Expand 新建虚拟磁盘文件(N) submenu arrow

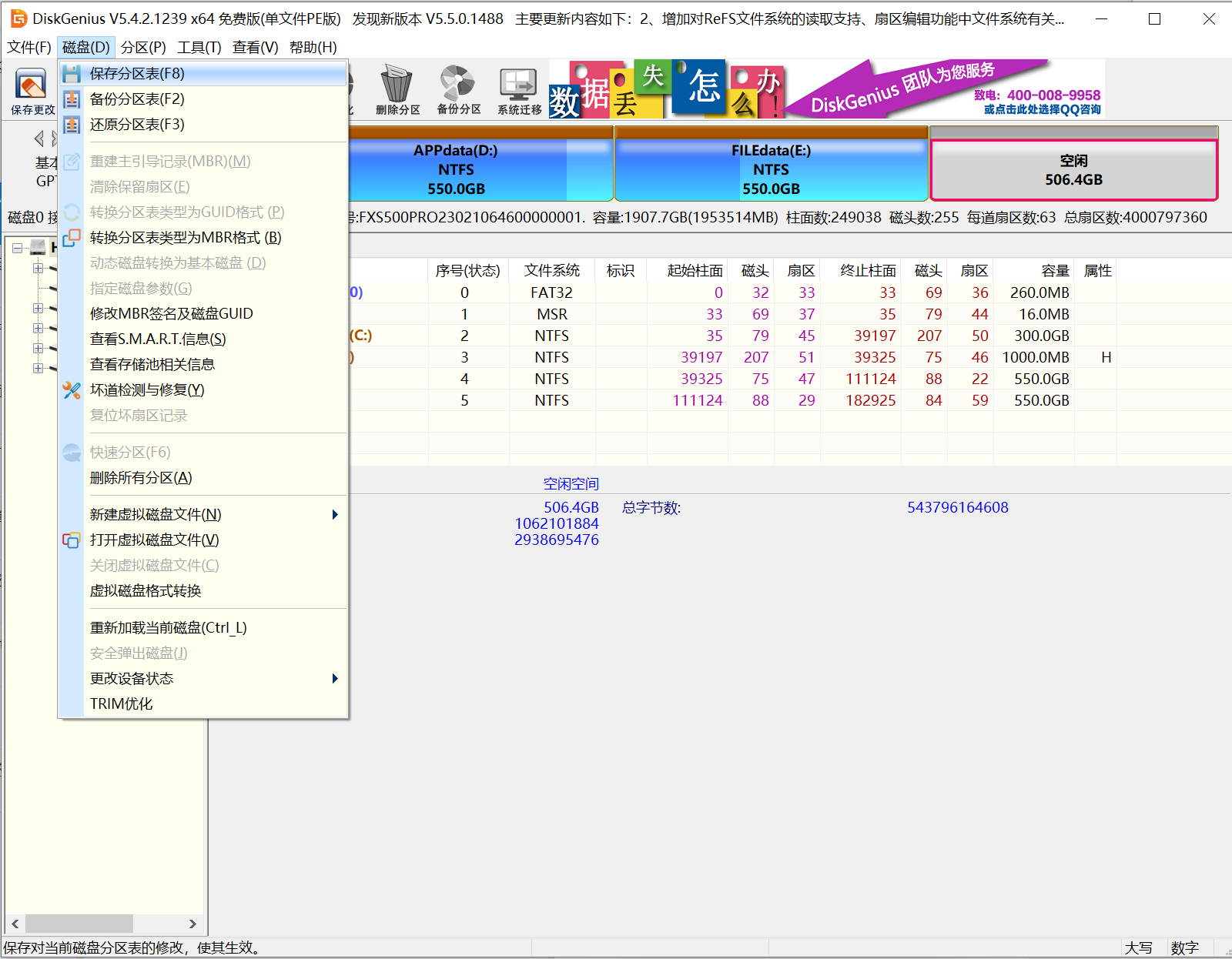(x=335, y=515)
